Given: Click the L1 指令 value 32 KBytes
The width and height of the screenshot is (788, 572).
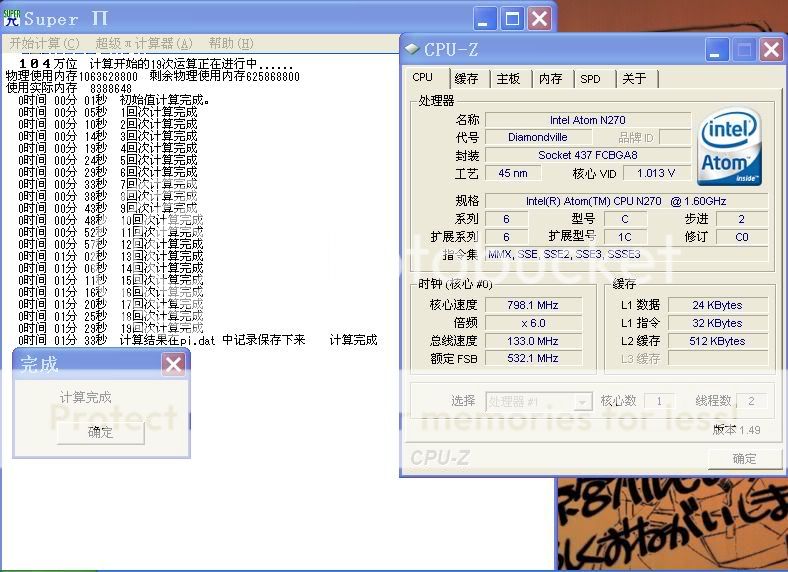Looking at the screenshot, I should [x=718, y=323].
